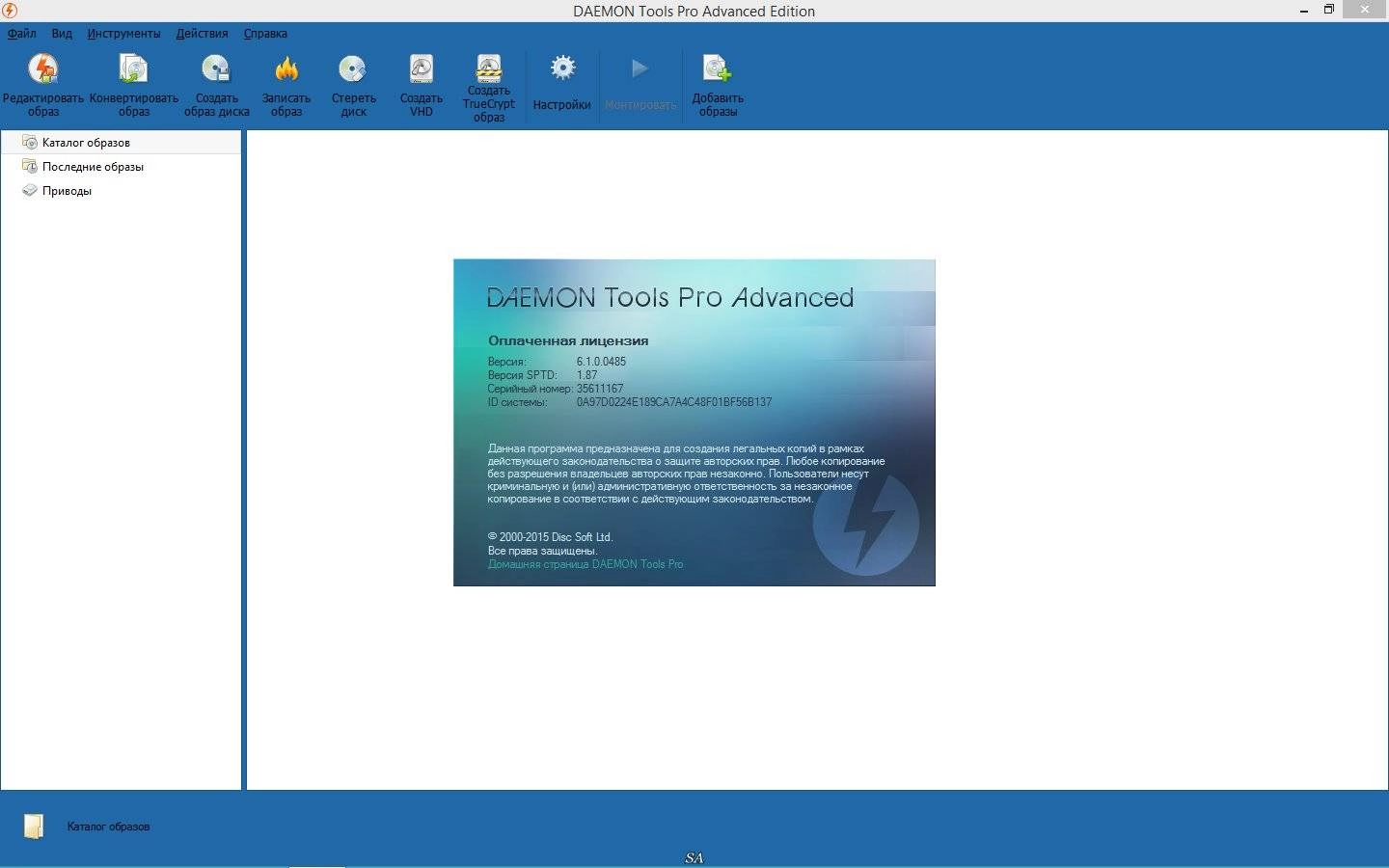
Task: Select the Стереть диск tool
Action: [x=353, y=84]
